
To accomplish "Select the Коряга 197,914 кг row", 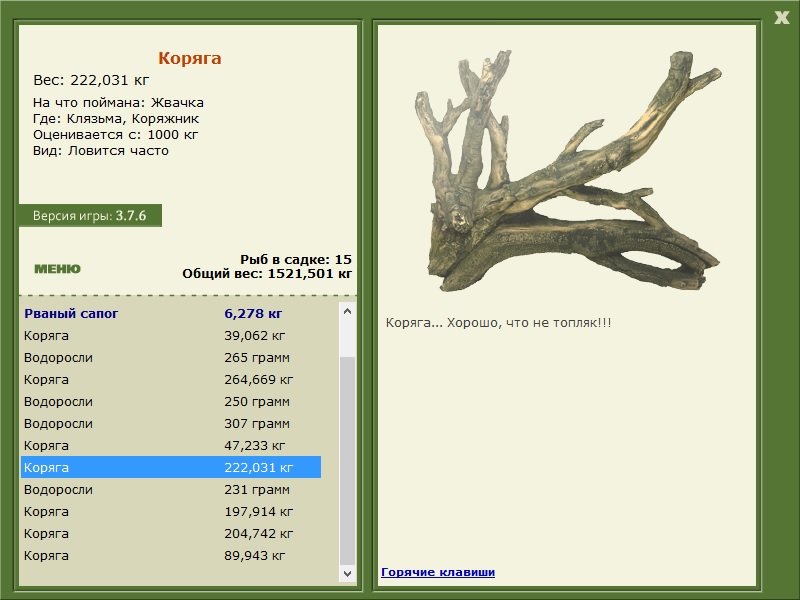I will click(x=171, y=511).
